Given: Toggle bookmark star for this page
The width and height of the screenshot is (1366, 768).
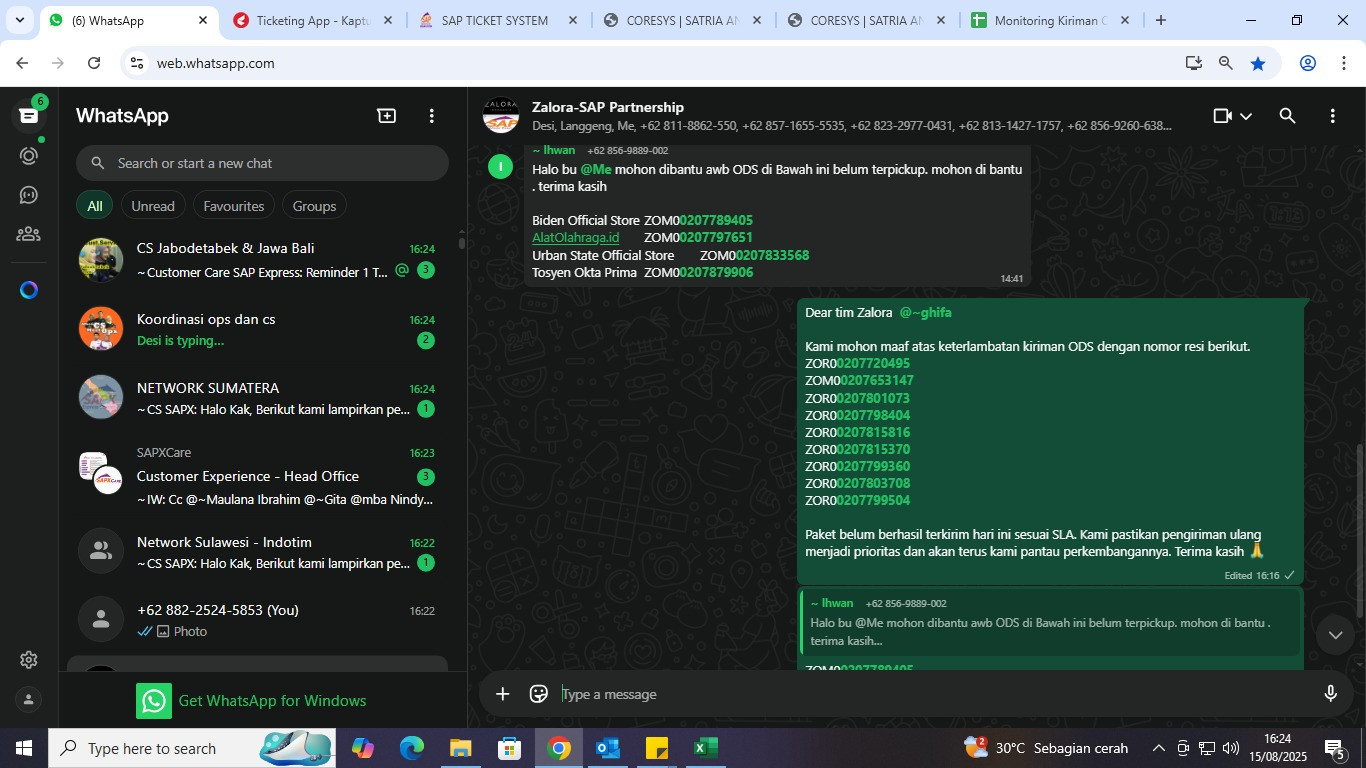Looking at the screenshot, I should tap(1258, 63).
